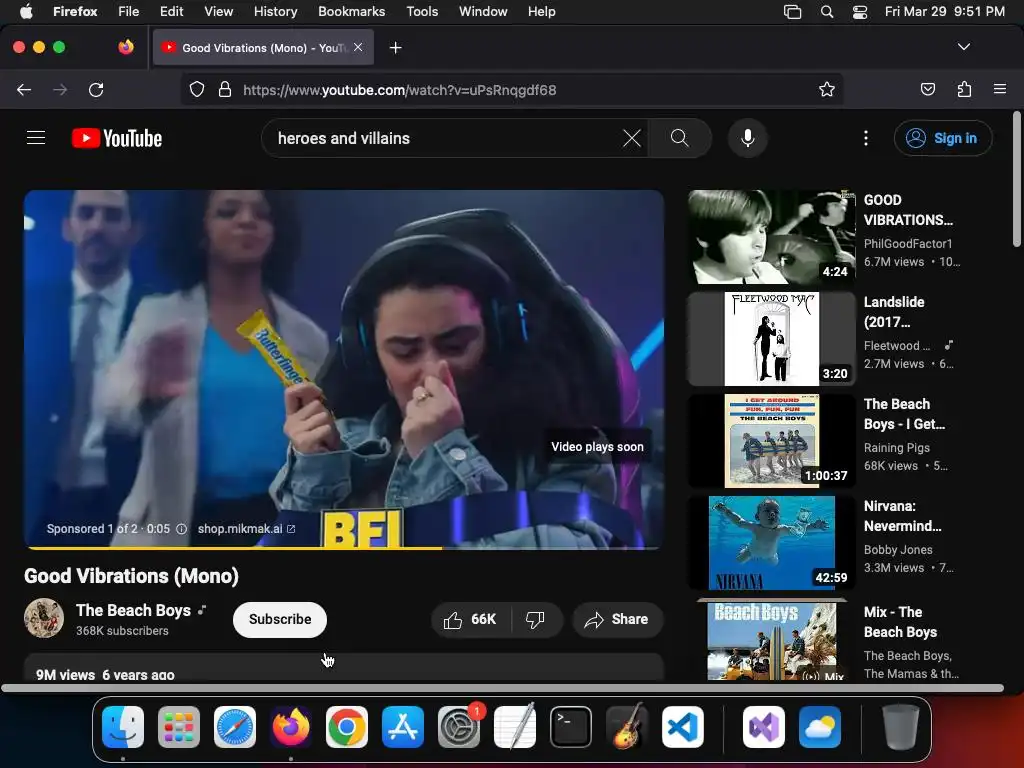The image size is (1024, 768).
Task: Open Launchpad in the Dock
Action: [x=178, y=727]
